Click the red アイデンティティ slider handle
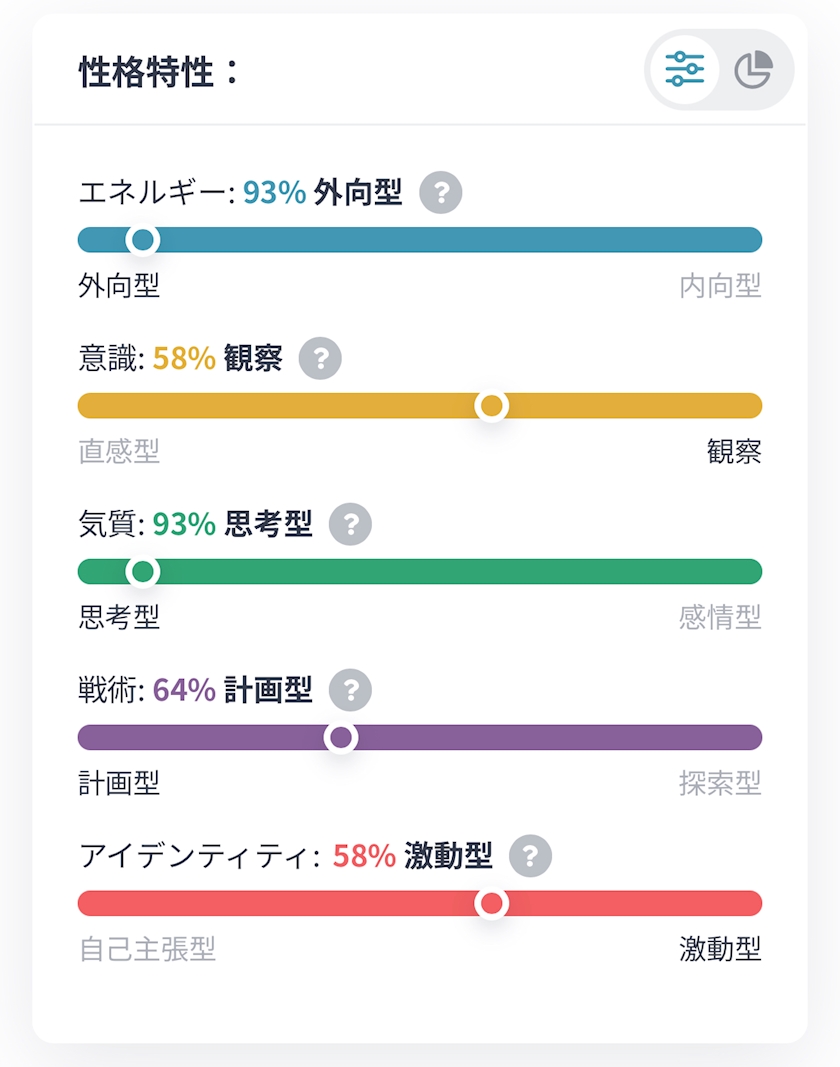This screenshot has width=840, height=1067. (491, 904)
